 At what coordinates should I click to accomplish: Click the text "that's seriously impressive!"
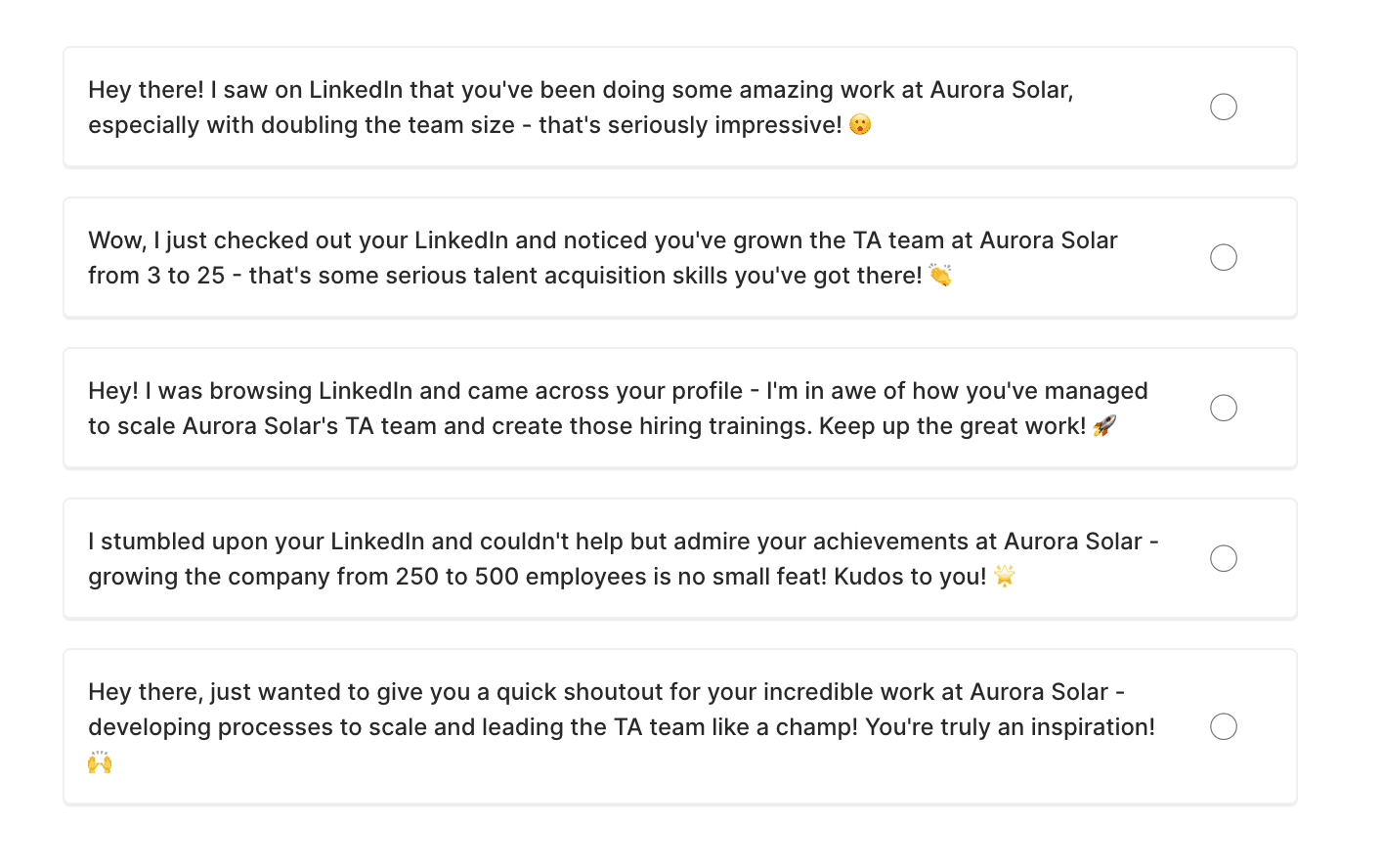pyautogui.click(x=690, y=125)
